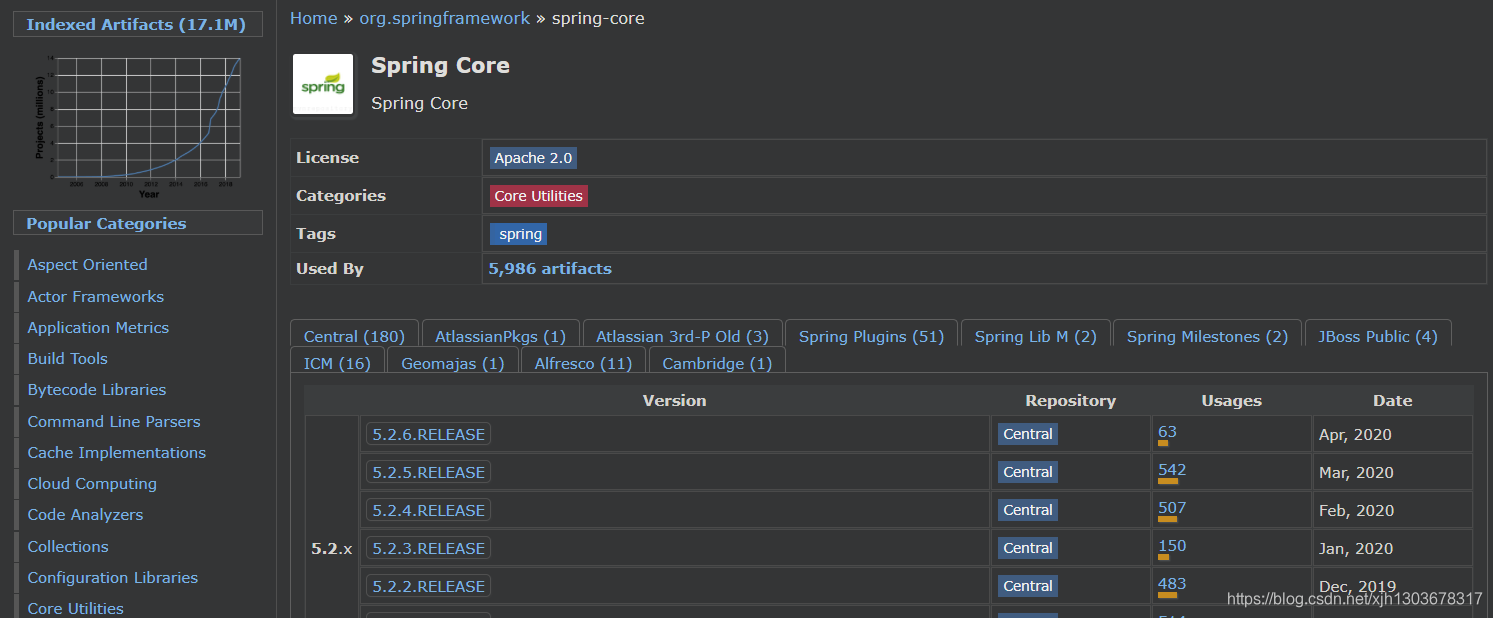This screenshot has width=1493, height=618.
Task: Open the Cache Implementations category
Action: 116,453
